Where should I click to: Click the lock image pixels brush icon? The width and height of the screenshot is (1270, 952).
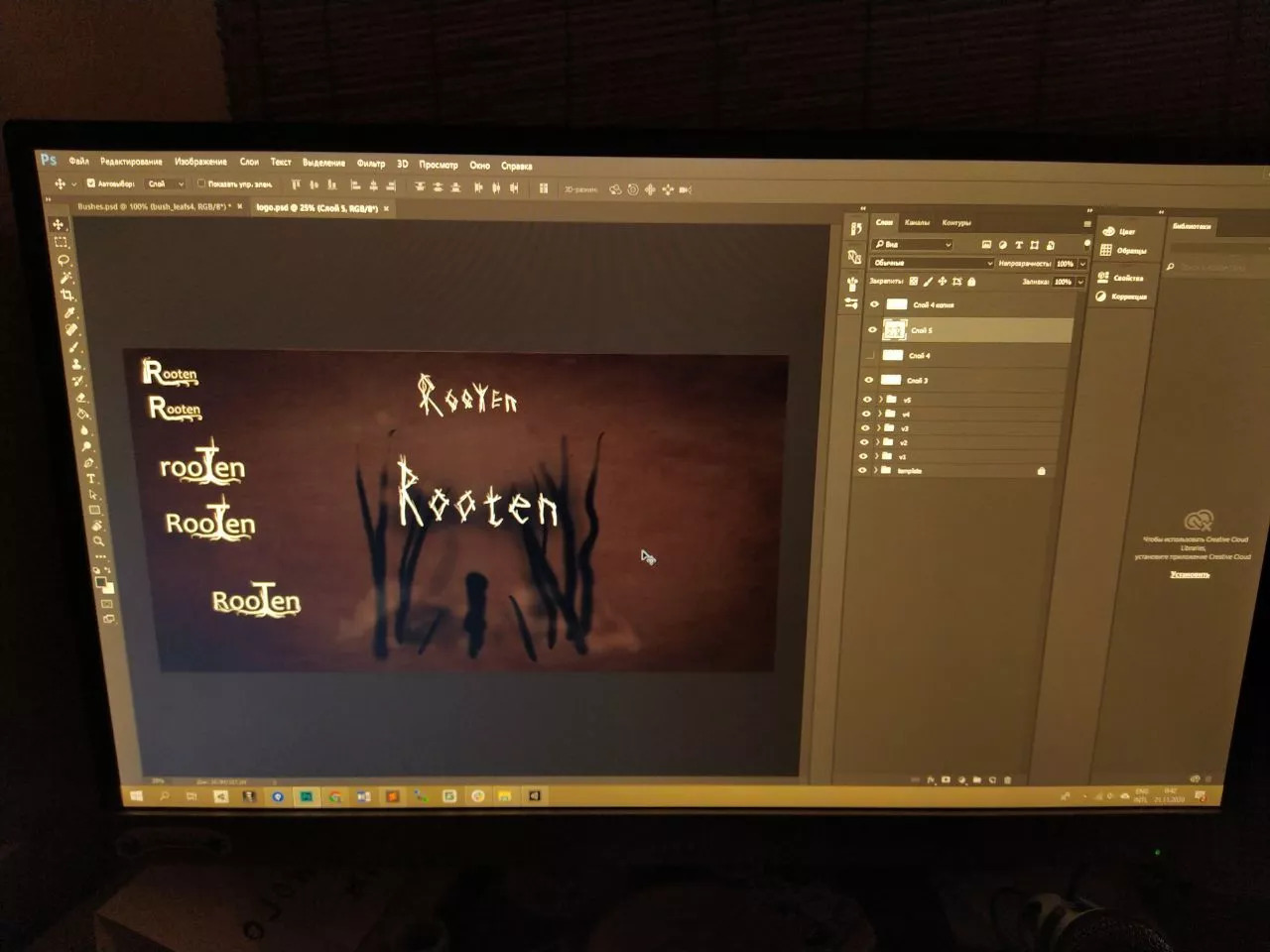click(x=928, y=282)
